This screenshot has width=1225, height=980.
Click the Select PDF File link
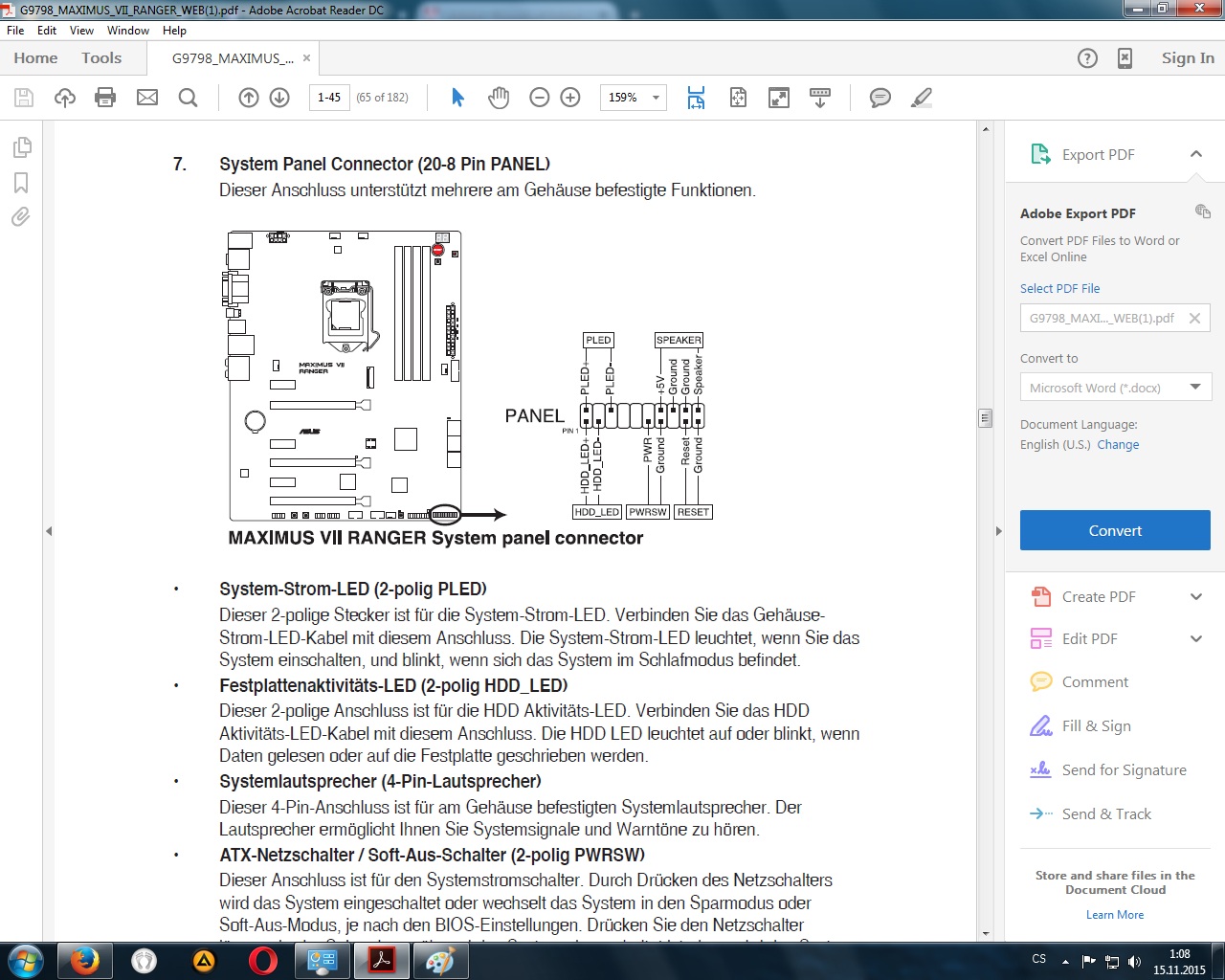(x=1059, y=289)
